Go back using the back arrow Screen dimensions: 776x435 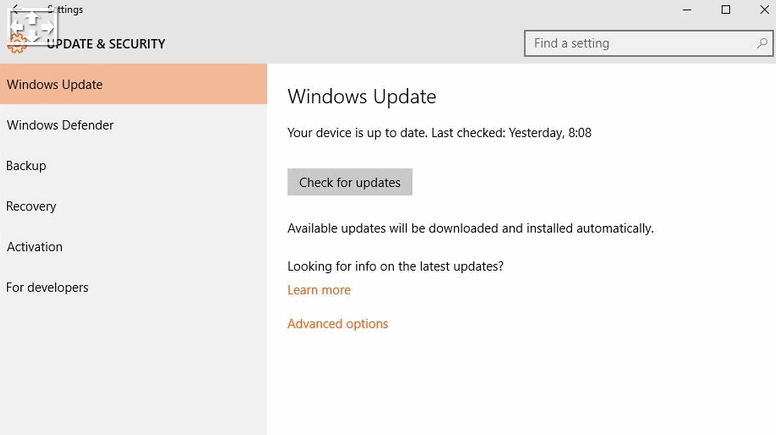click(x=15, y=8)
